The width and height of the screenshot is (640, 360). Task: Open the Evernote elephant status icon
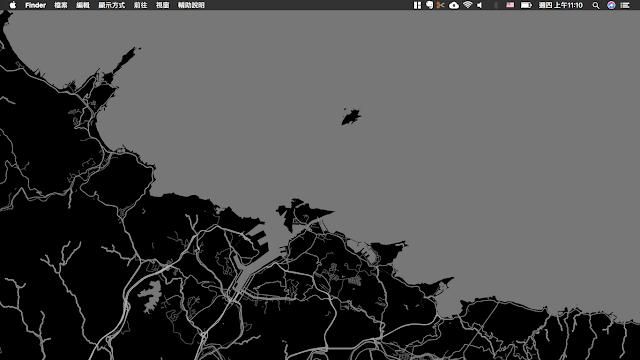tap(429, 5)
